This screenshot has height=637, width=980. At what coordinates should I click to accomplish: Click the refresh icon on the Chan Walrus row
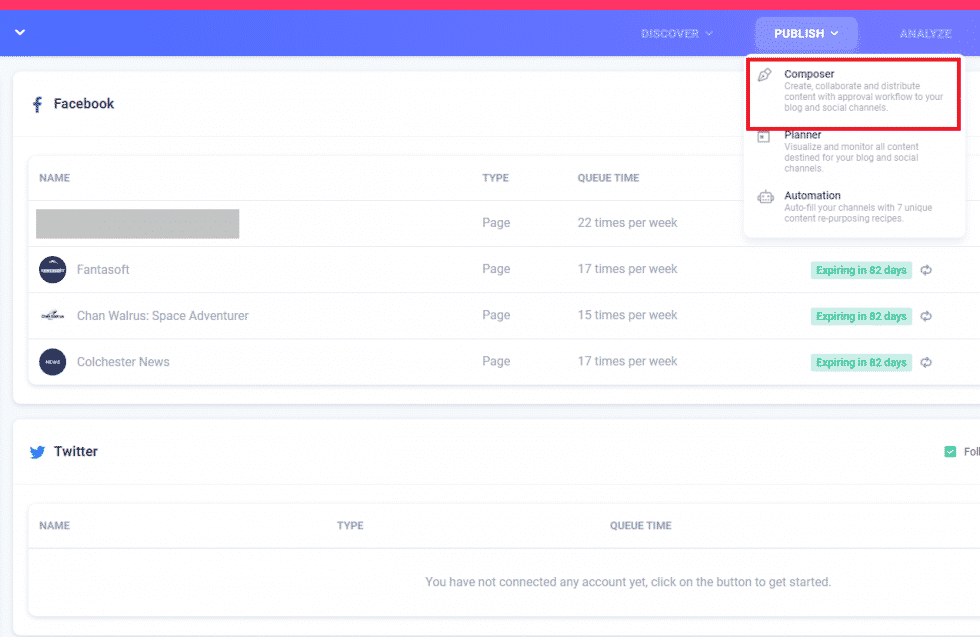pos(926,316)
